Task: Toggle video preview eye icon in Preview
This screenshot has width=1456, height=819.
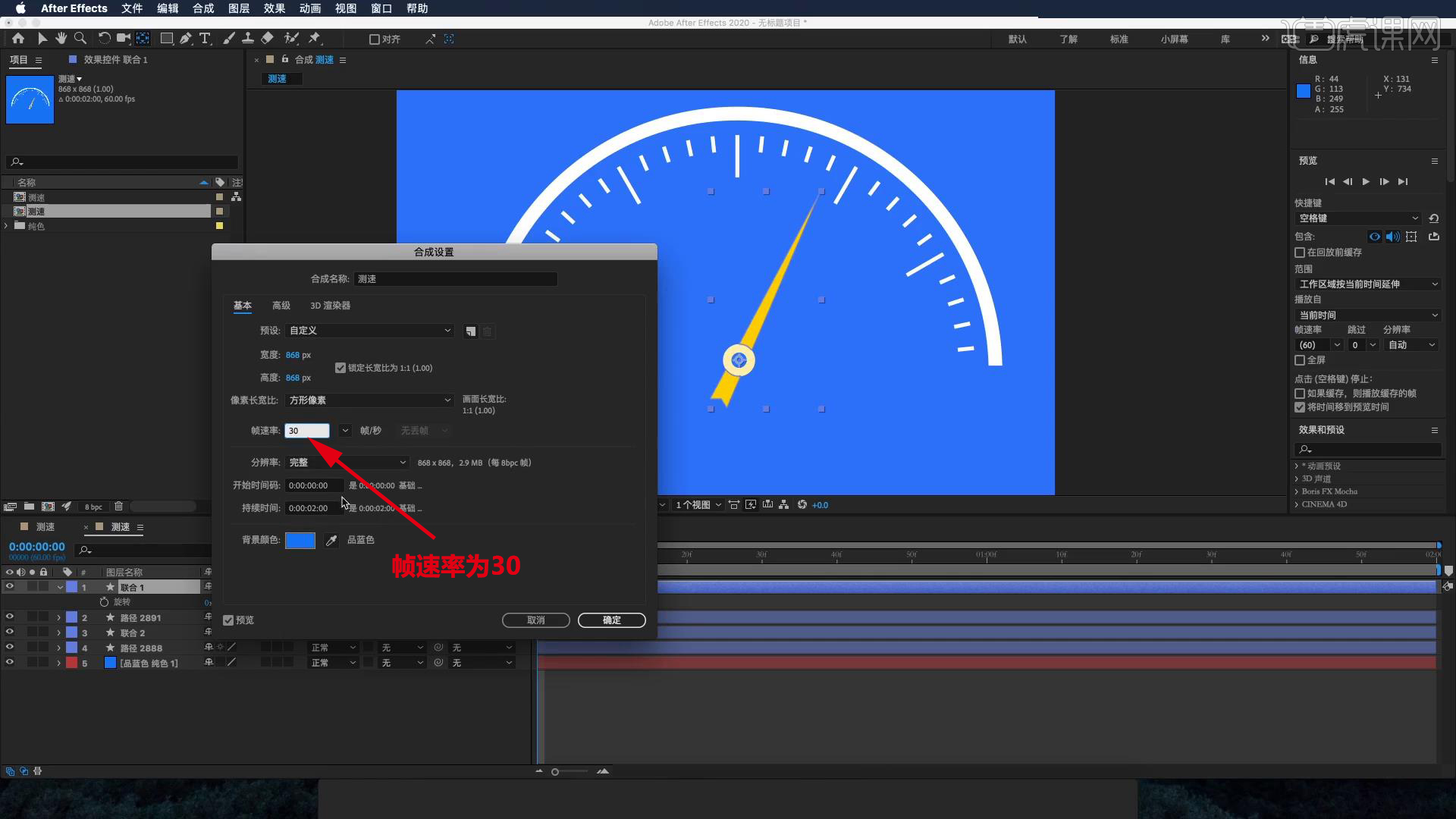Action: [x=1374, y=237]
